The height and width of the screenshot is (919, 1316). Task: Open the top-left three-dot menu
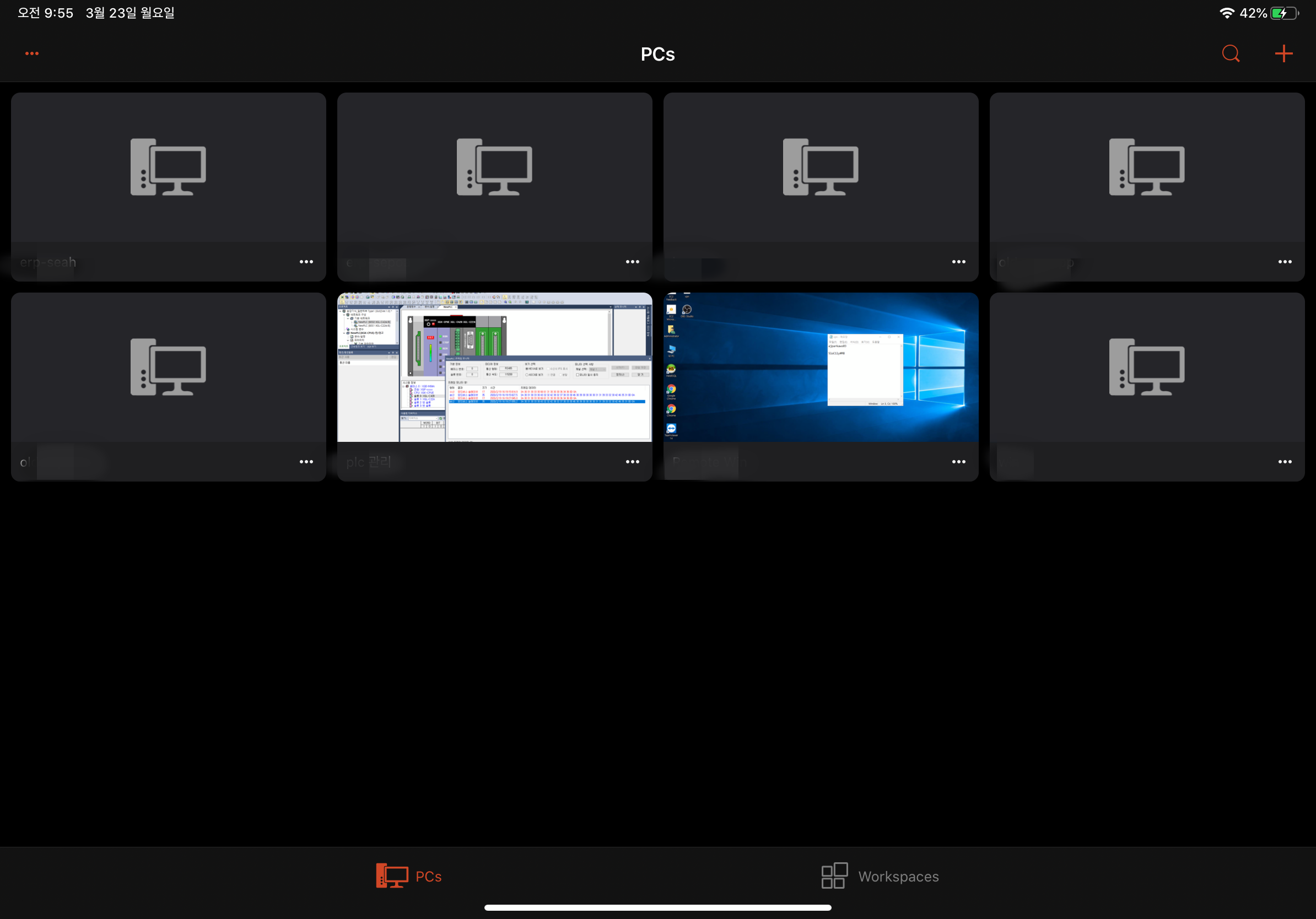[32, 54]
